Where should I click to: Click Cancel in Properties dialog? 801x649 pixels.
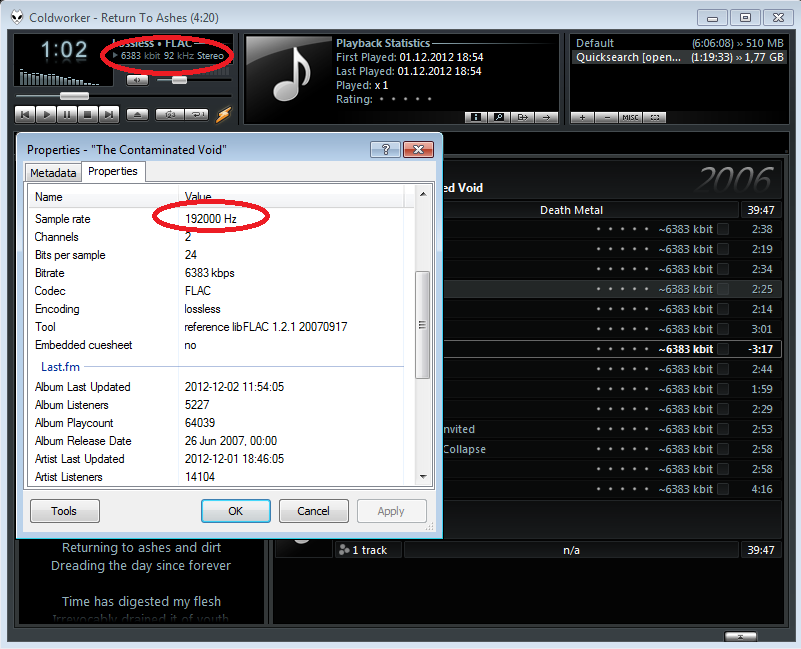314,511
